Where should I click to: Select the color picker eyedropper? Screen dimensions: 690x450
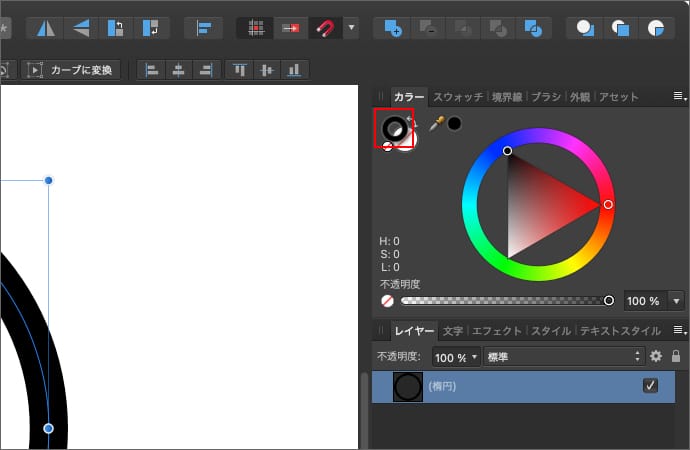(436, 124)
